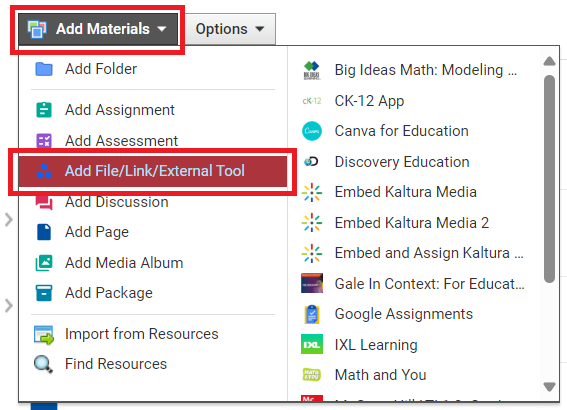Expand the upper left side chevron

(9, 219)
